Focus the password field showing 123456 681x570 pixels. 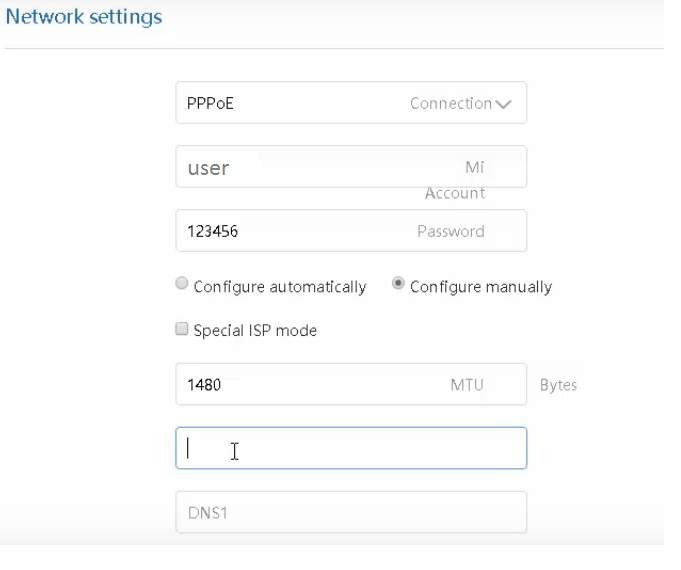point(300,231)
